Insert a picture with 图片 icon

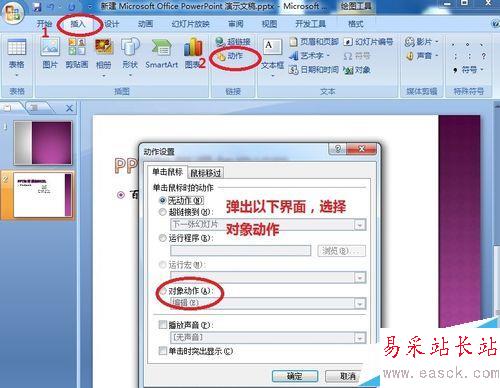coord(50,53)
